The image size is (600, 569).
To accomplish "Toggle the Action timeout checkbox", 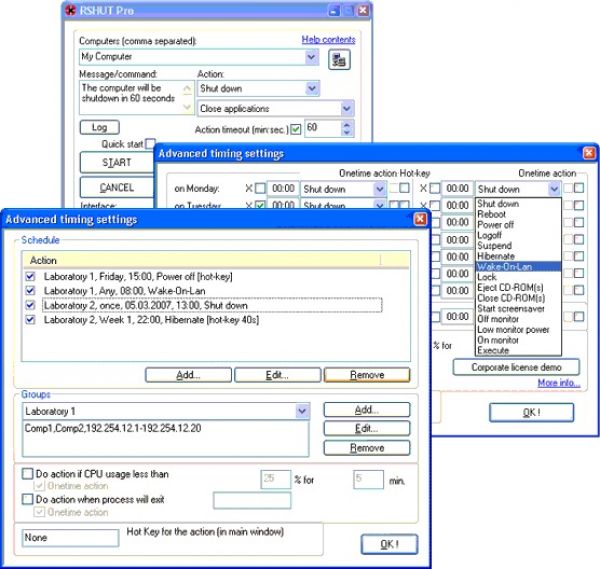I will tap(295, 129).
